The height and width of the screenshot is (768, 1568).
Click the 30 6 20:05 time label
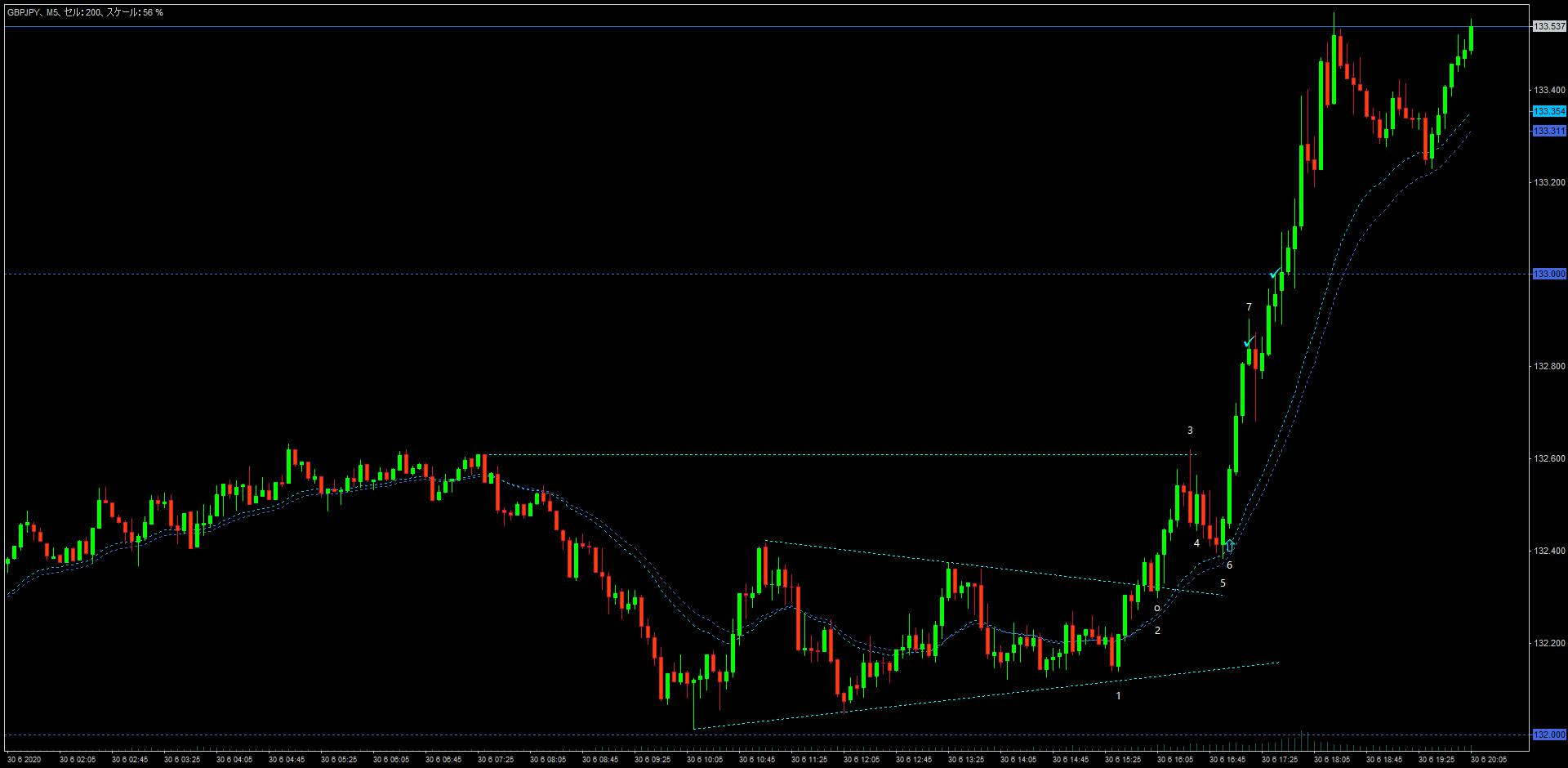point(1489,760)
